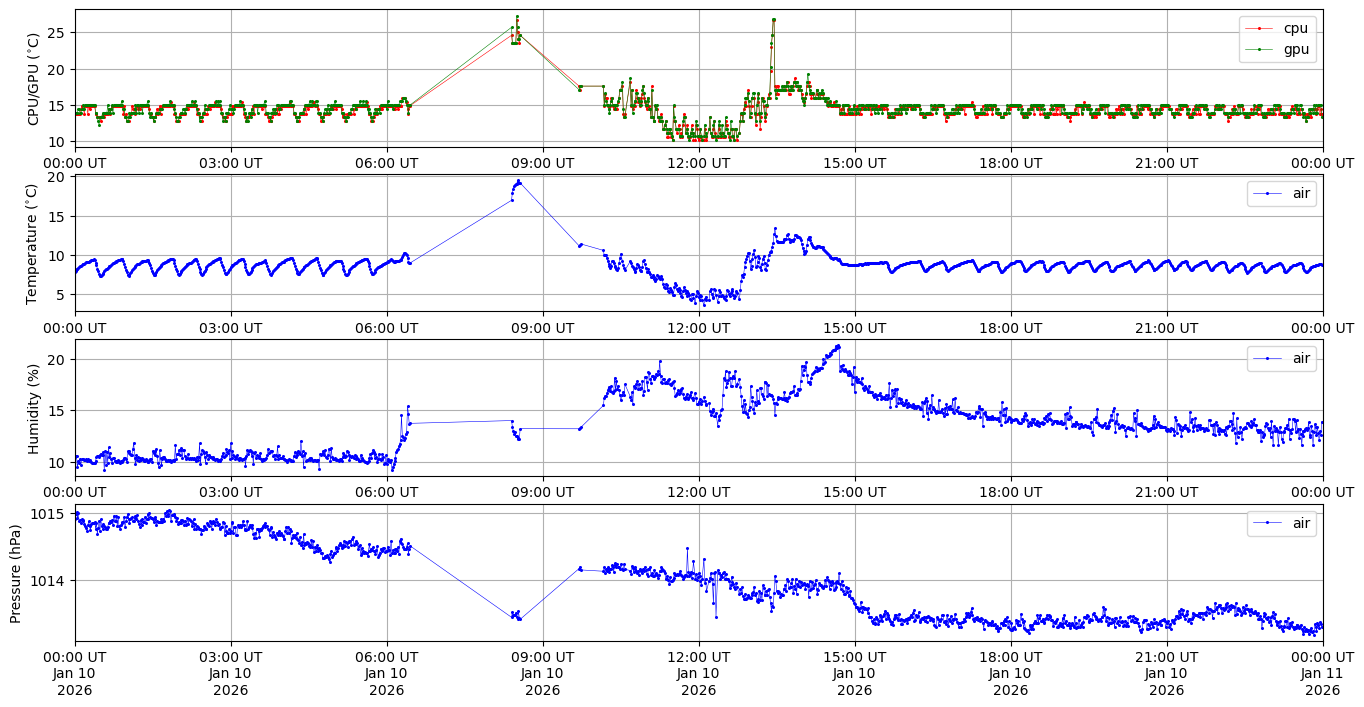1364x707 pixels.
Task: Click the humidity maximum just before 15:00 UT
Action: click(838, 346)
